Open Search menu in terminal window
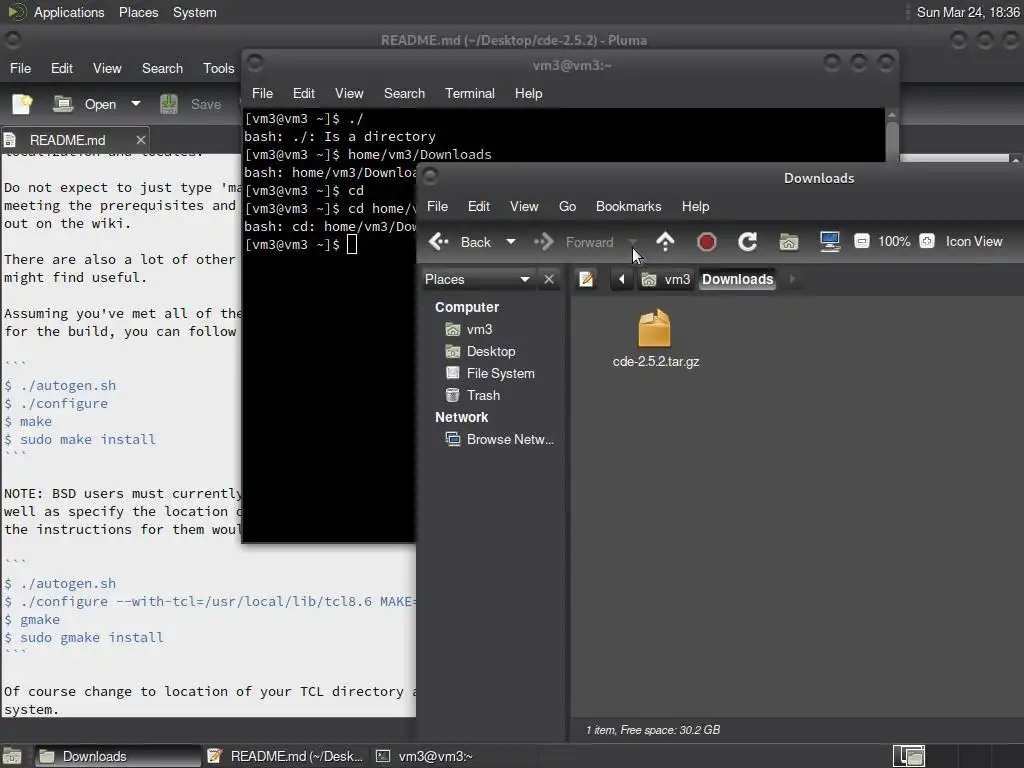The width and height of the screenshot is (1024, 768). 404,93
